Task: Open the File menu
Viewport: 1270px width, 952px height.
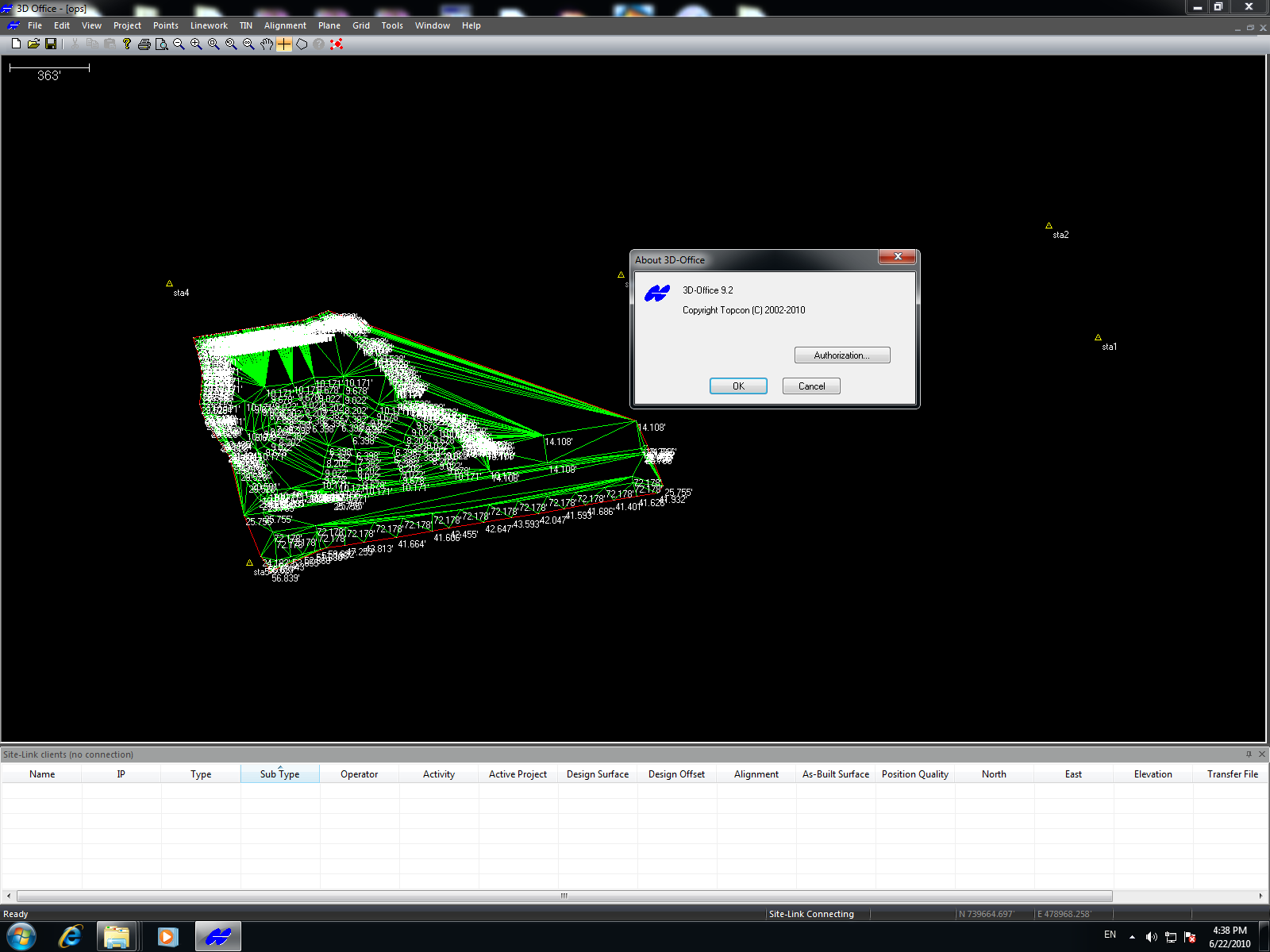Action: (x=35, y=25)
